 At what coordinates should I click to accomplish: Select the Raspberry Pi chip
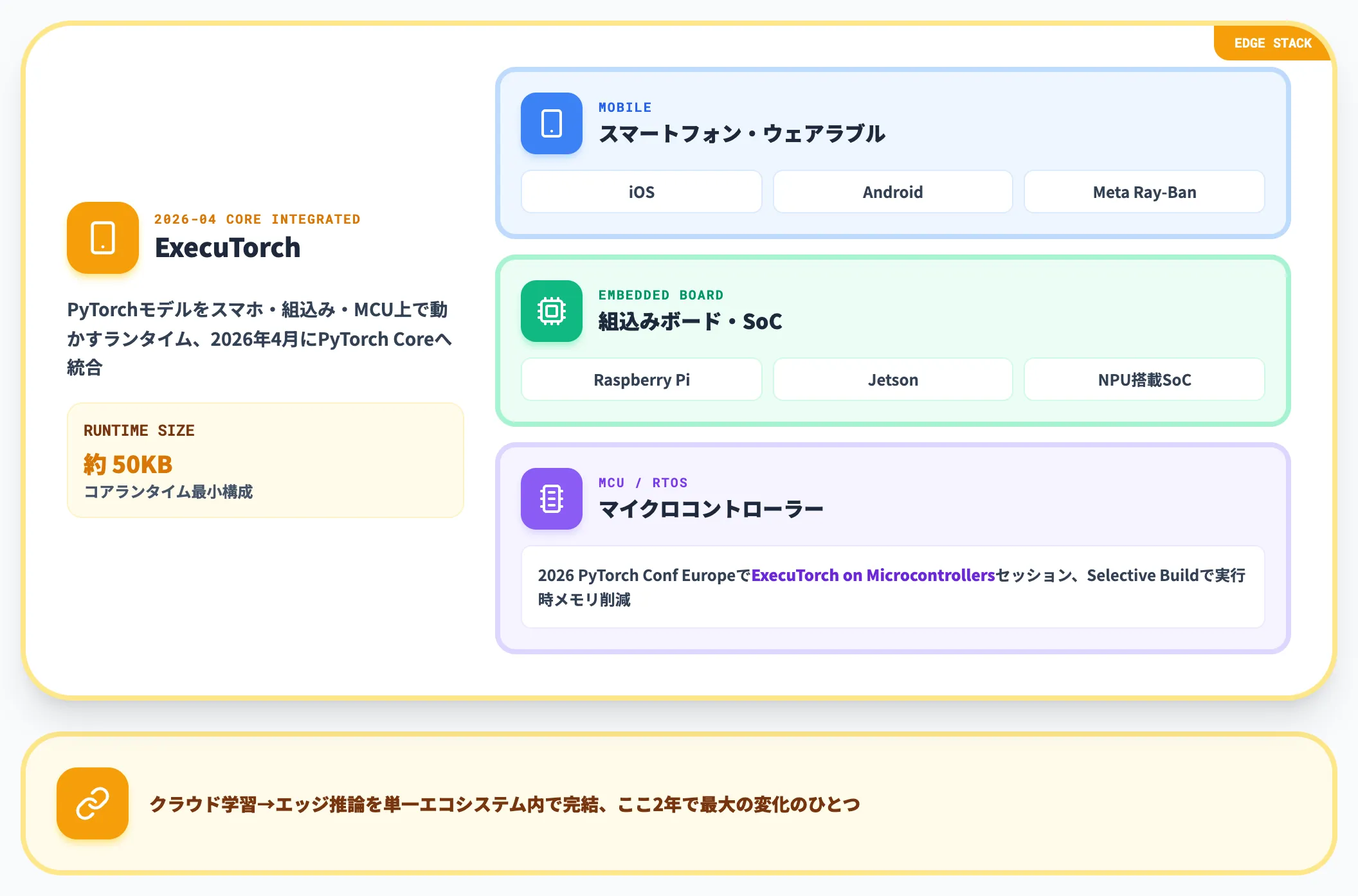pyautogui.click(x=642, y=379)
